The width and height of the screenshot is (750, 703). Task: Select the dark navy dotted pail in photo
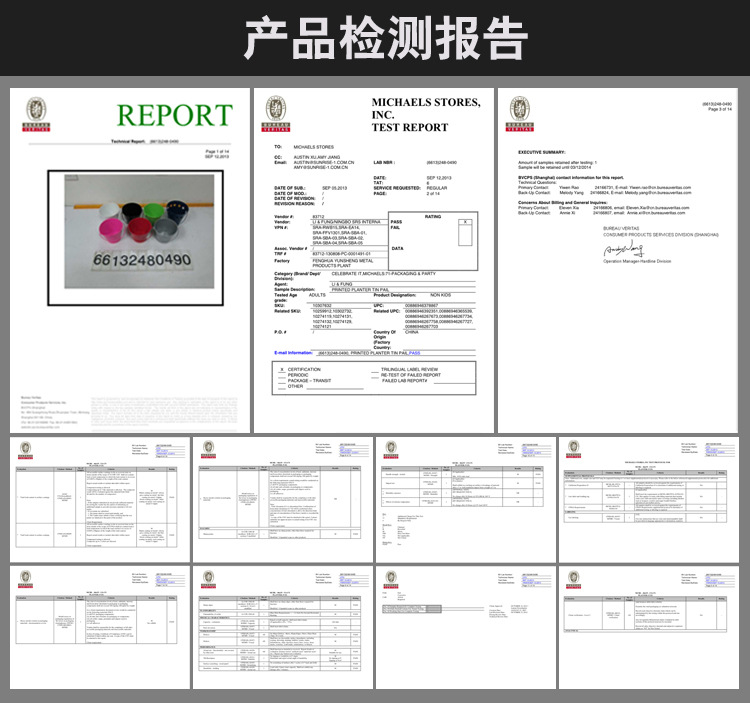click(x=176, y=210)
